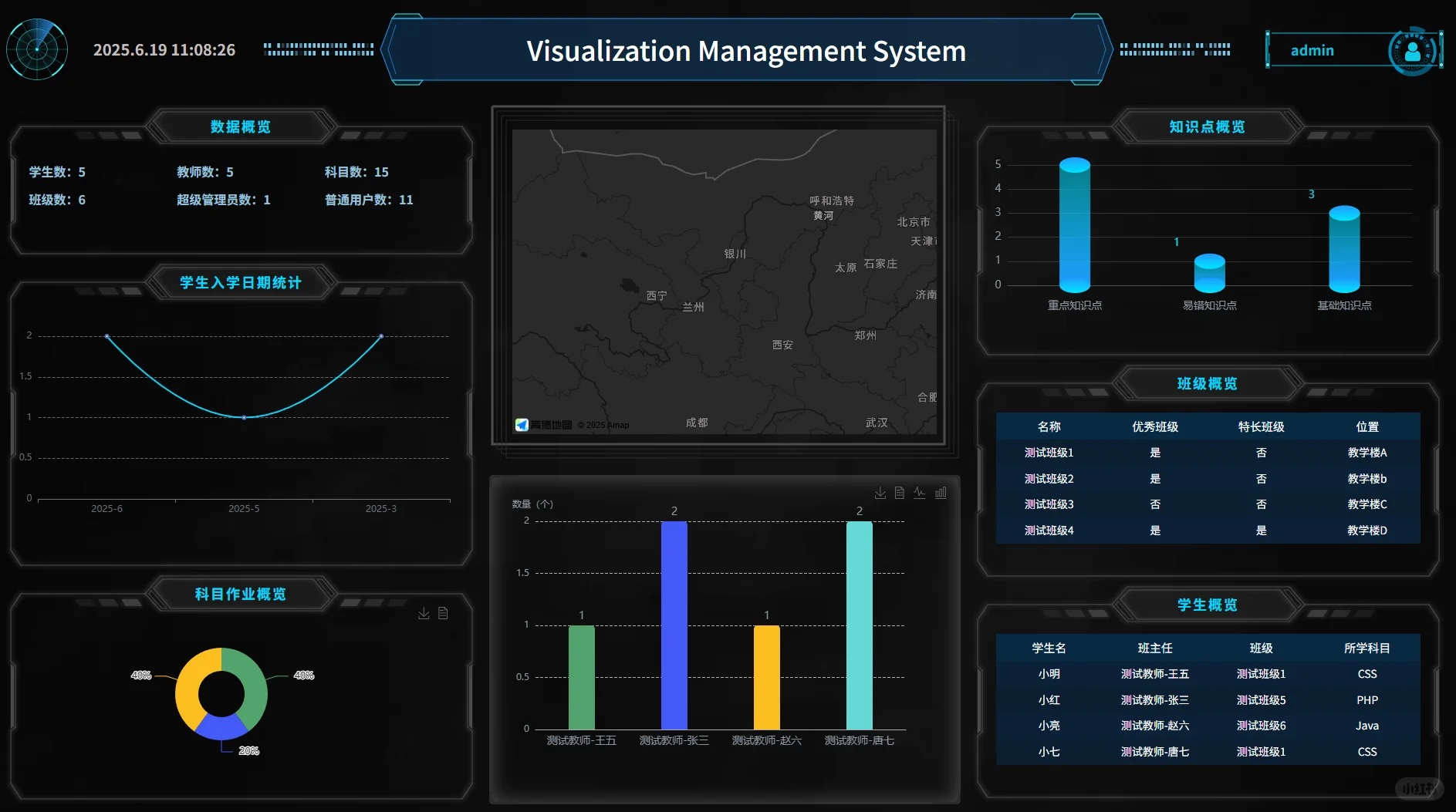Click the 班级数: 6 statistic
Screen dimensions: 1456x812
pos(57,200)
